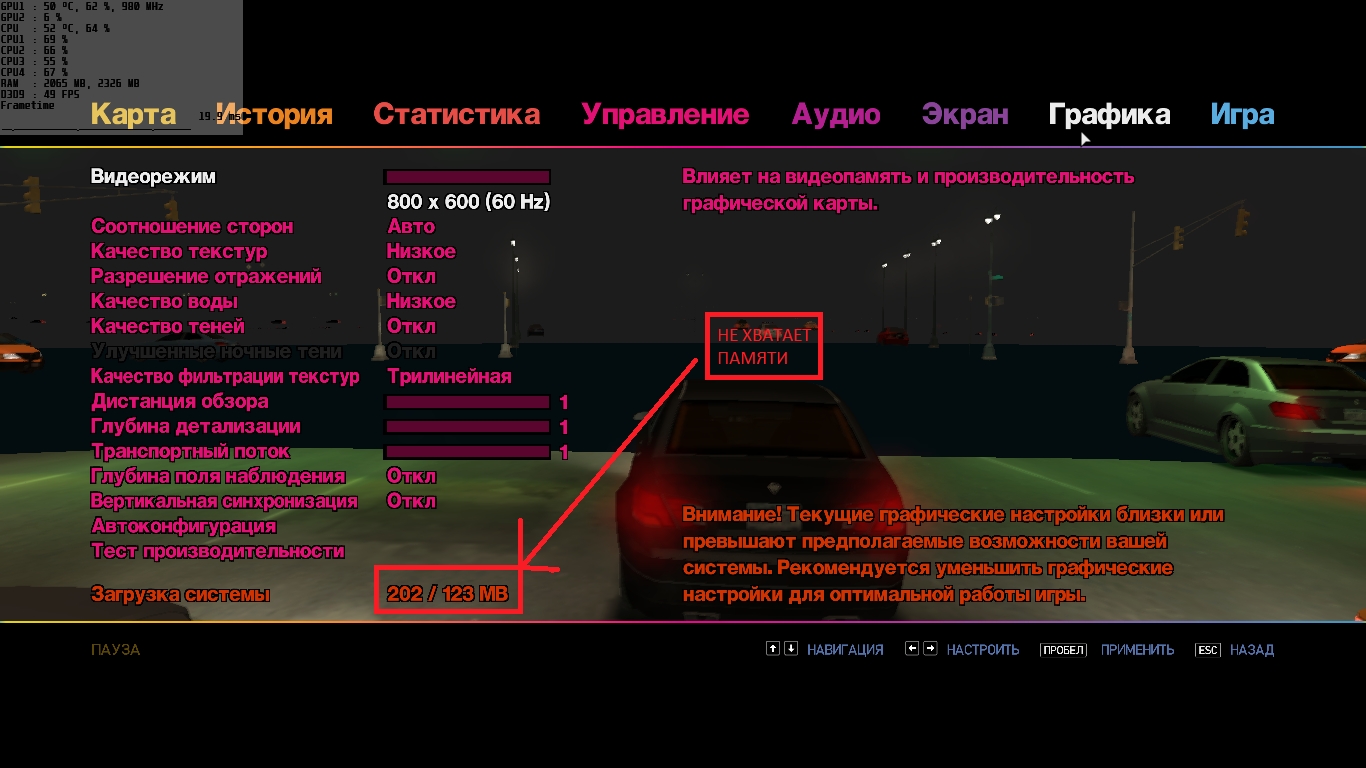The image size is (1366, 768).
Task: Switch to the История tab
Action: point(274,115)
